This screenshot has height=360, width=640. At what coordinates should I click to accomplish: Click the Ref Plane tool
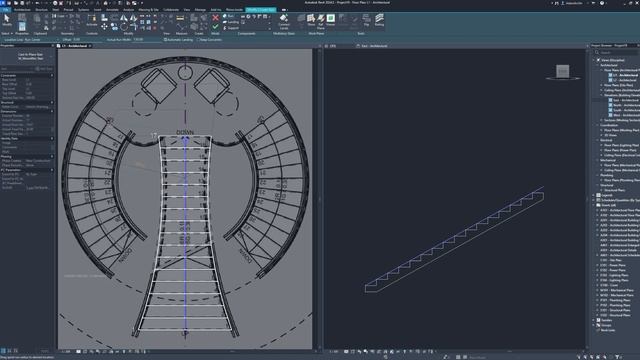[x=321, y=21]
